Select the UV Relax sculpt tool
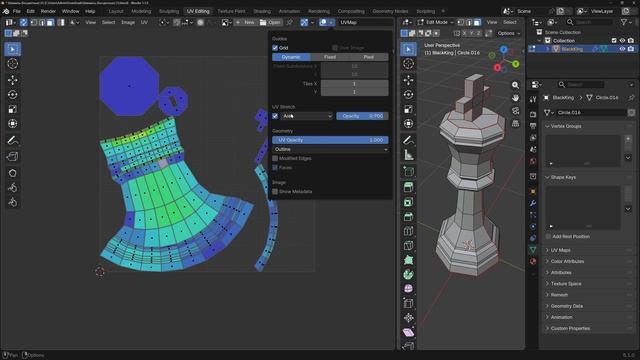The image size is (640, 360). pyautogui.click(x=13, y=188)
